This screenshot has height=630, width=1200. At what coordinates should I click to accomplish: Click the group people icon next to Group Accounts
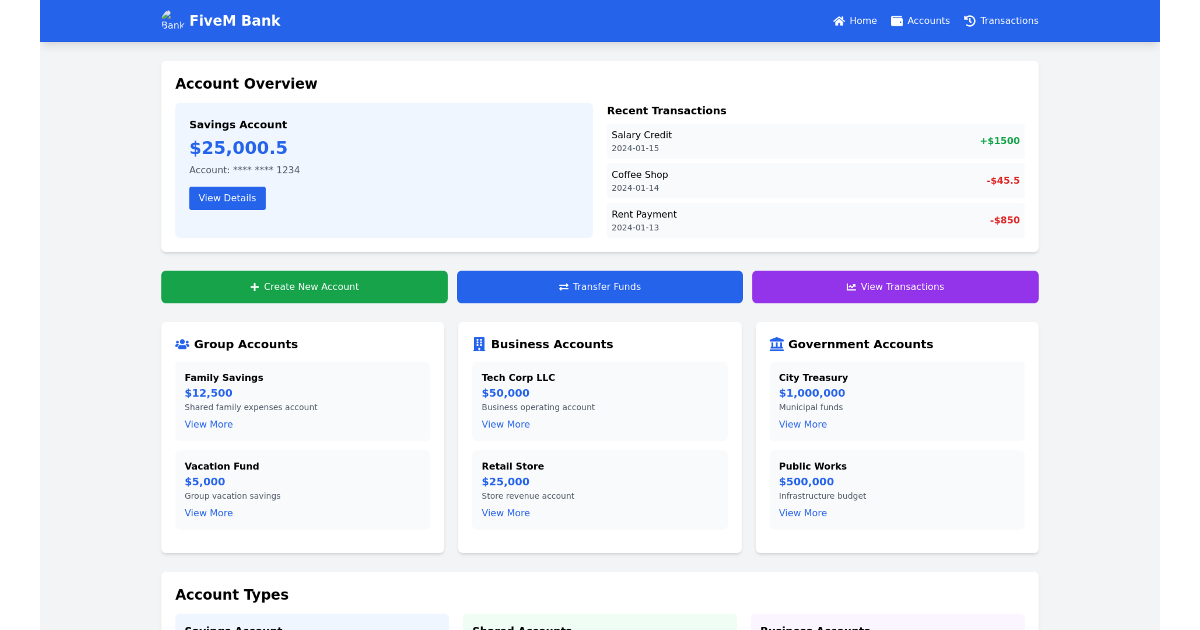(181, 344)
